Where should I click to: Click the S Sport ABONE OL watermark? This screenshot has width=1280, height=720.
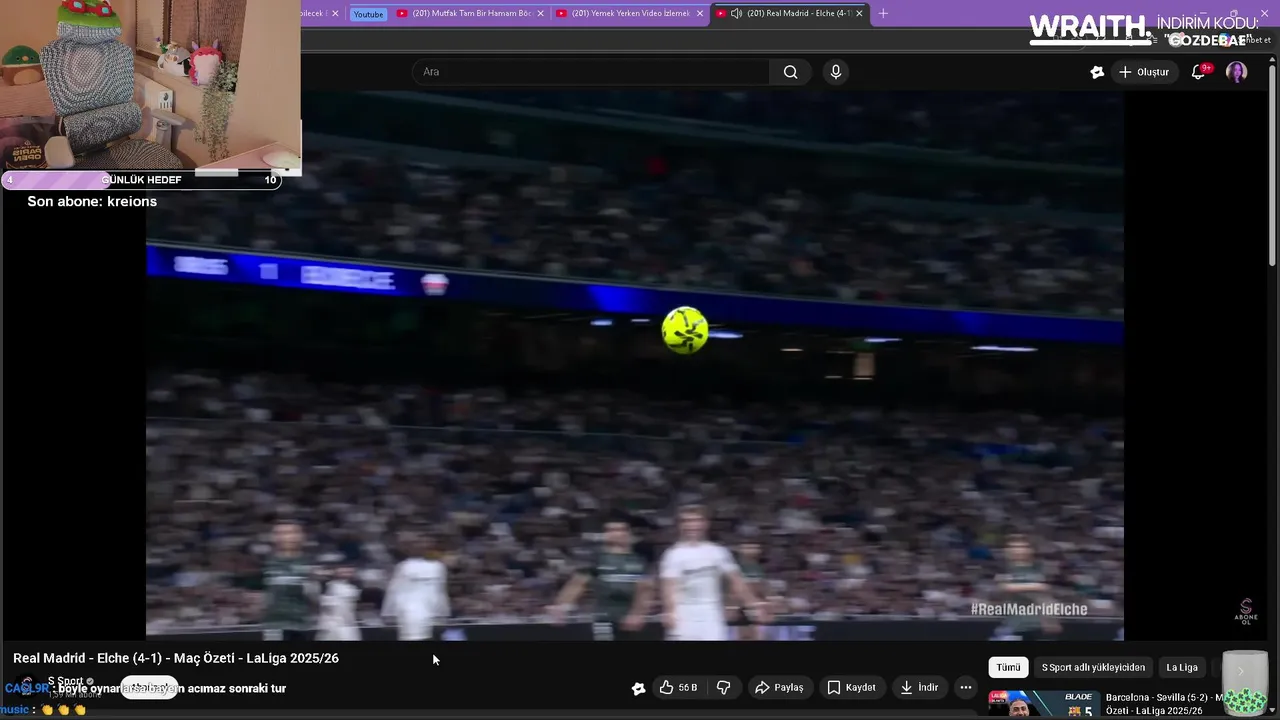[1246, 611]
